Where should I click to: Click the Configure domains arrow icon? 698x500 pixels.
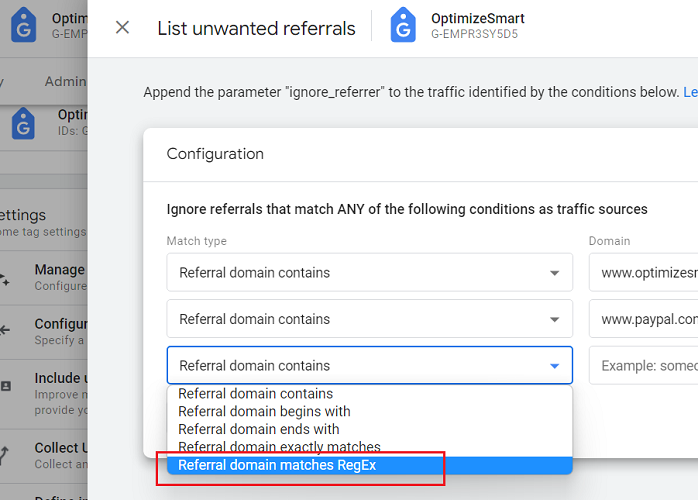click(4, 330)
